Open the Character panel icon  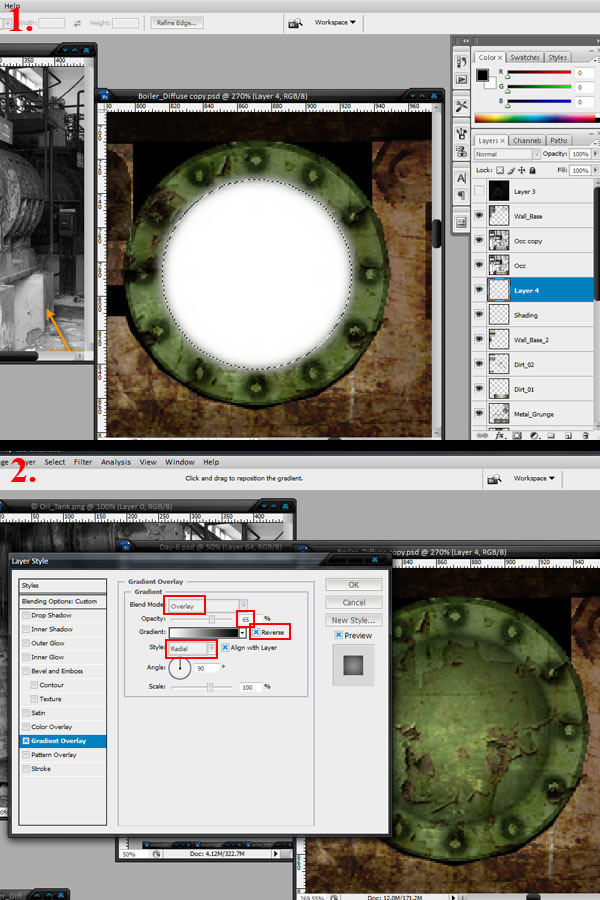[x=461, y=179]
